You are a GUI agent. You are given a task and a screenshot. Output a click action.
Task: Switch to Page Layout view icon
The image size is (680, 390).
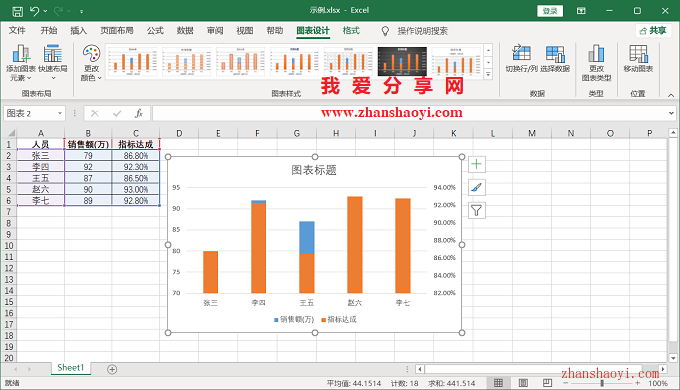pyautogui.click(x=523, y=383)
